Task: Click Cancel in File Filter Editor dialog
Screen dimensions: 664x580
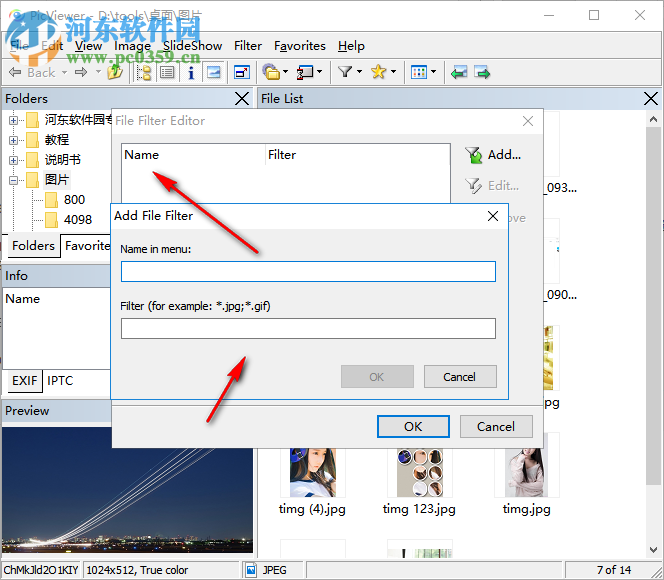Action: (x=496, y=426)
